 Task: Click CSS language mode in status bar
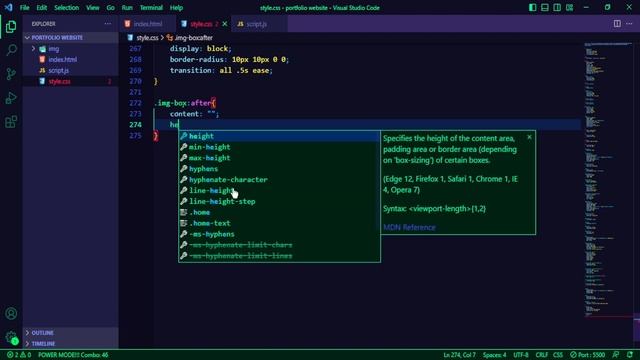pyautogui.click(x=558, y=355)
